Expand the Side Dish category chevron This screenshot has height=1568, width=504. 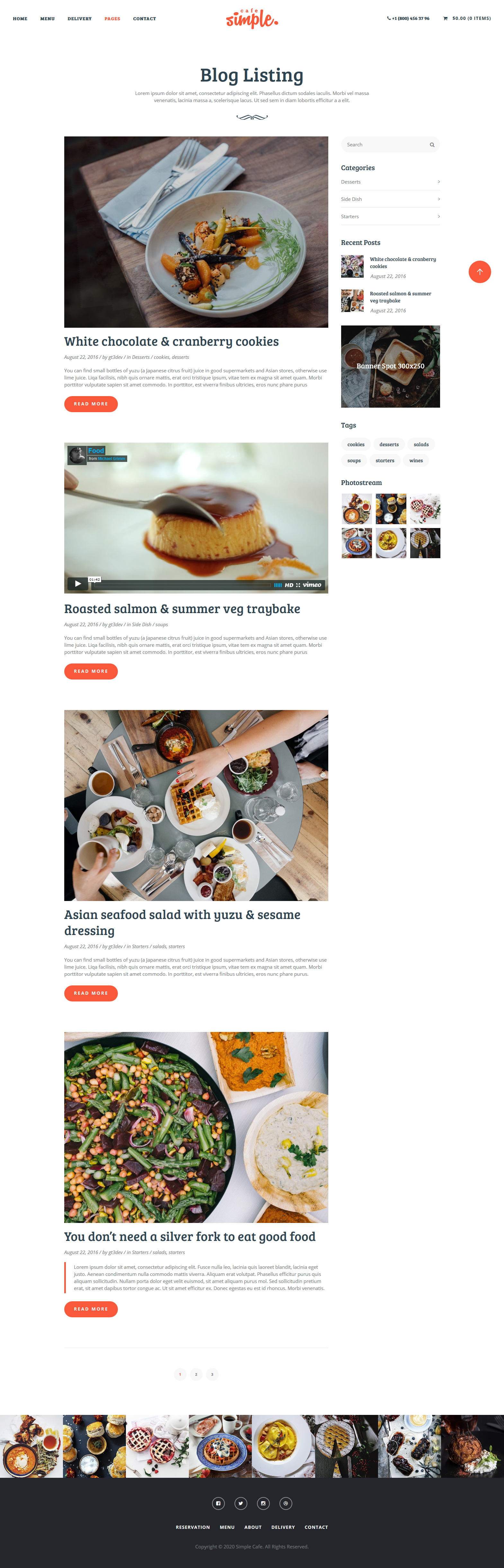439,199
